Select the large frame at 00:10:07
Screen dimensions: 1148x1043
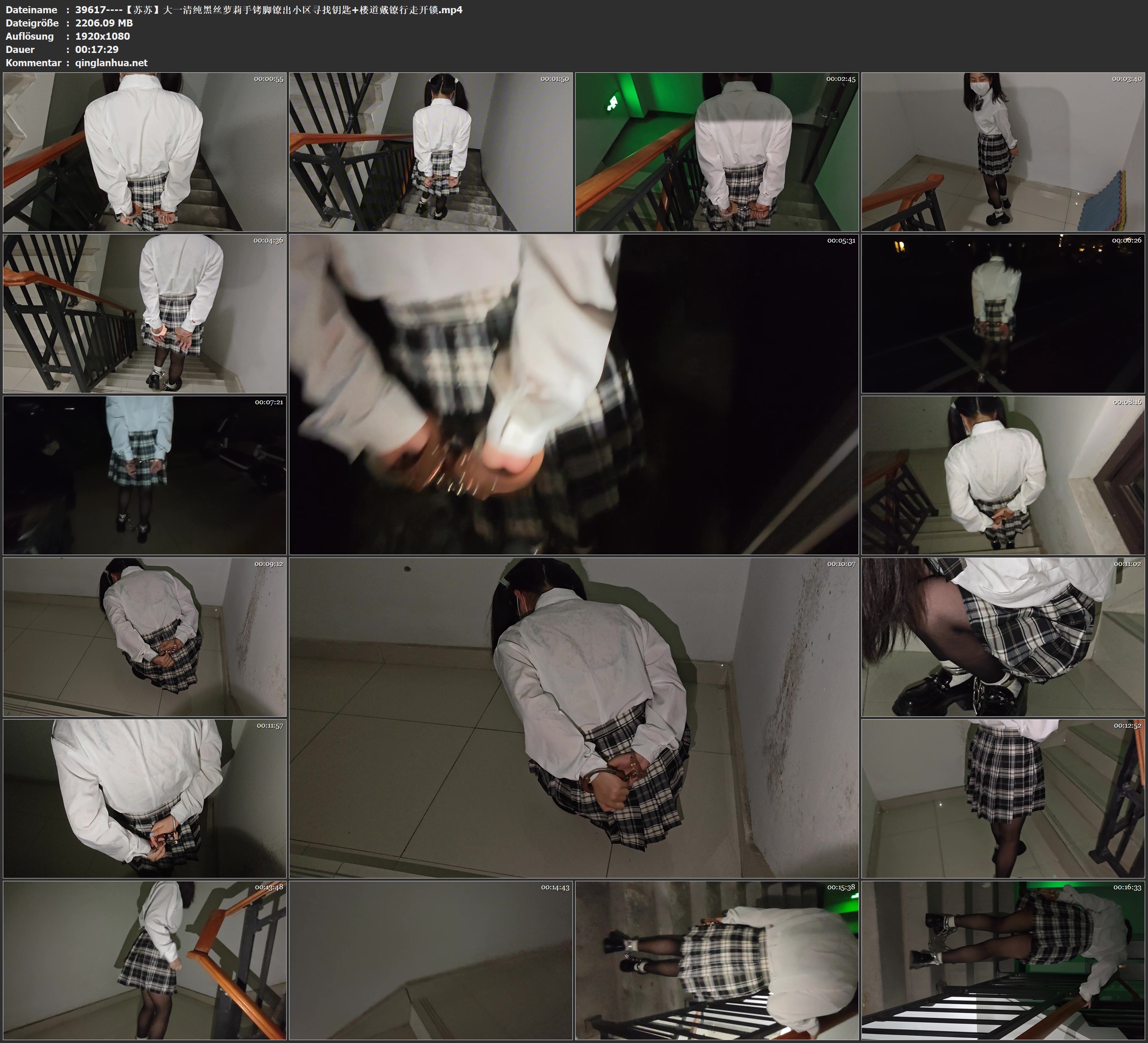(573, 717)
